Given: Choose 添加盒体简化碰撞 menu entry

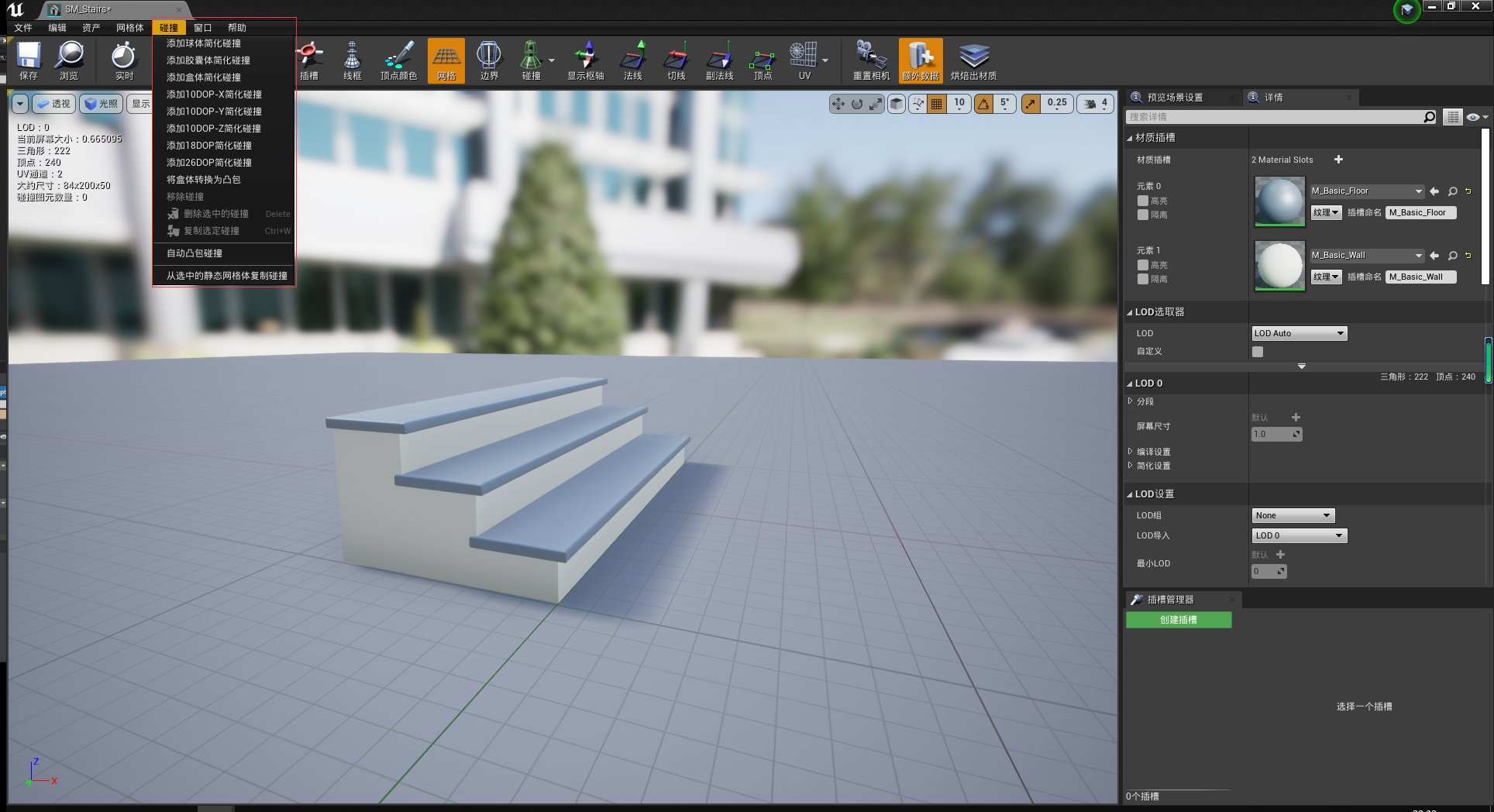Looking at the screenshot, I should (204, 77).
